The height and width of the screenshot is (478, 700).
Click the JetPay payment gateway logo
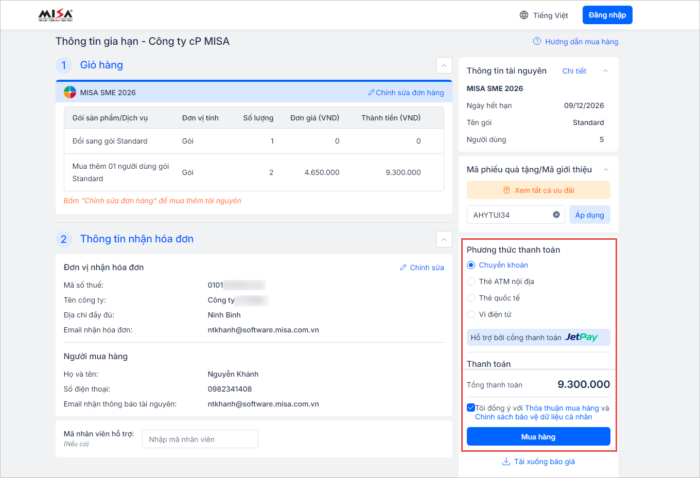pyautogui.click(x=581, y=337)
